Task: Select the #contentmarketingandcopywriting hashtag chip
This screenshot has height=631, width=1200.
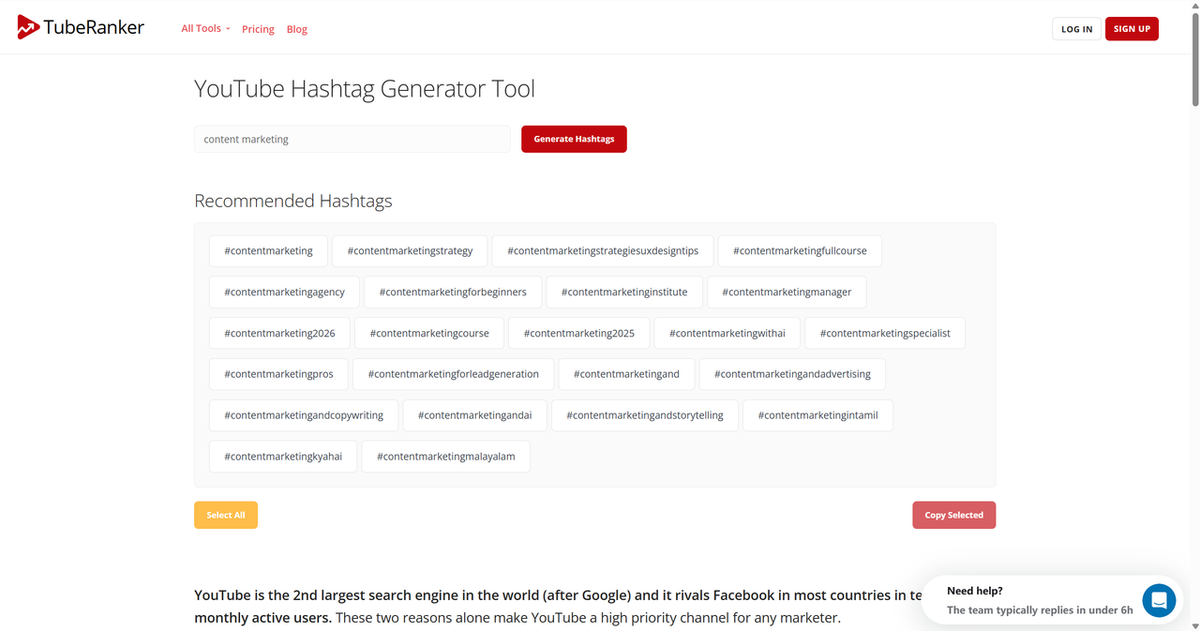Action: point(304,415)
